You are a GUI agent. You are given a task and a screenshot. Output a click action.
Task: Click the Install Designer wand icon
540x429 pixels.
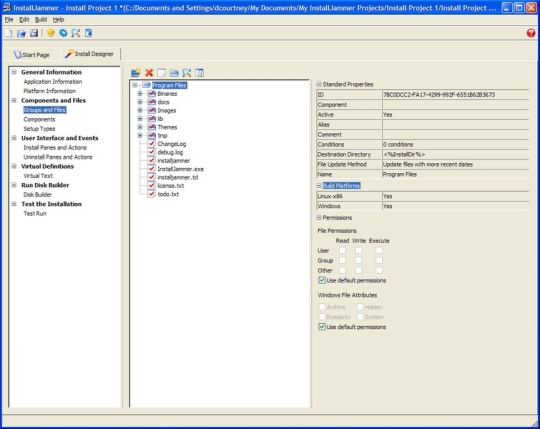(x=69, y=53)
